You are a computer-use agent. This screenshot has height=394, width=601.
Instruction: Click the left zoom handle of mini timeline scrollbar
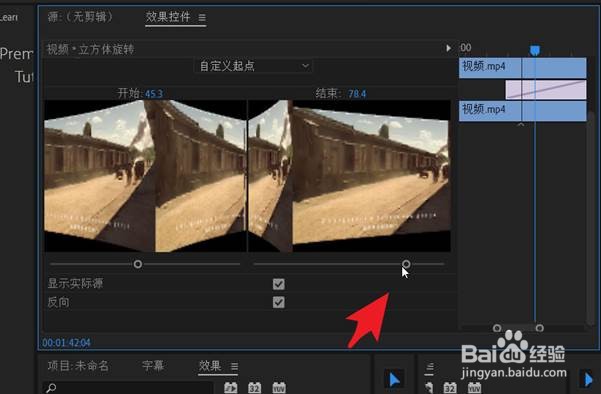[497, 328]
